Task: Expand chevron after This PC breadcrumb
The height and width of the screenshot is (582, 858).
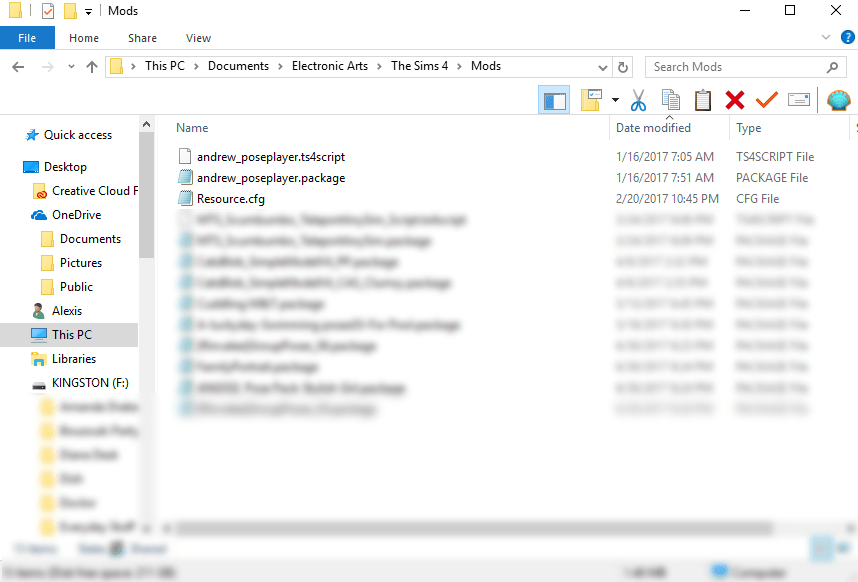Action: [196, 67]
